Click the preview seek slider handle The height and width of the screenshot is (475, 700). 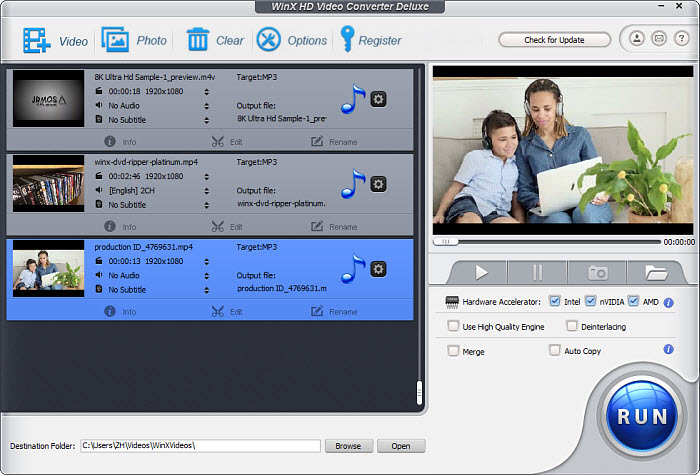[445, 242]
